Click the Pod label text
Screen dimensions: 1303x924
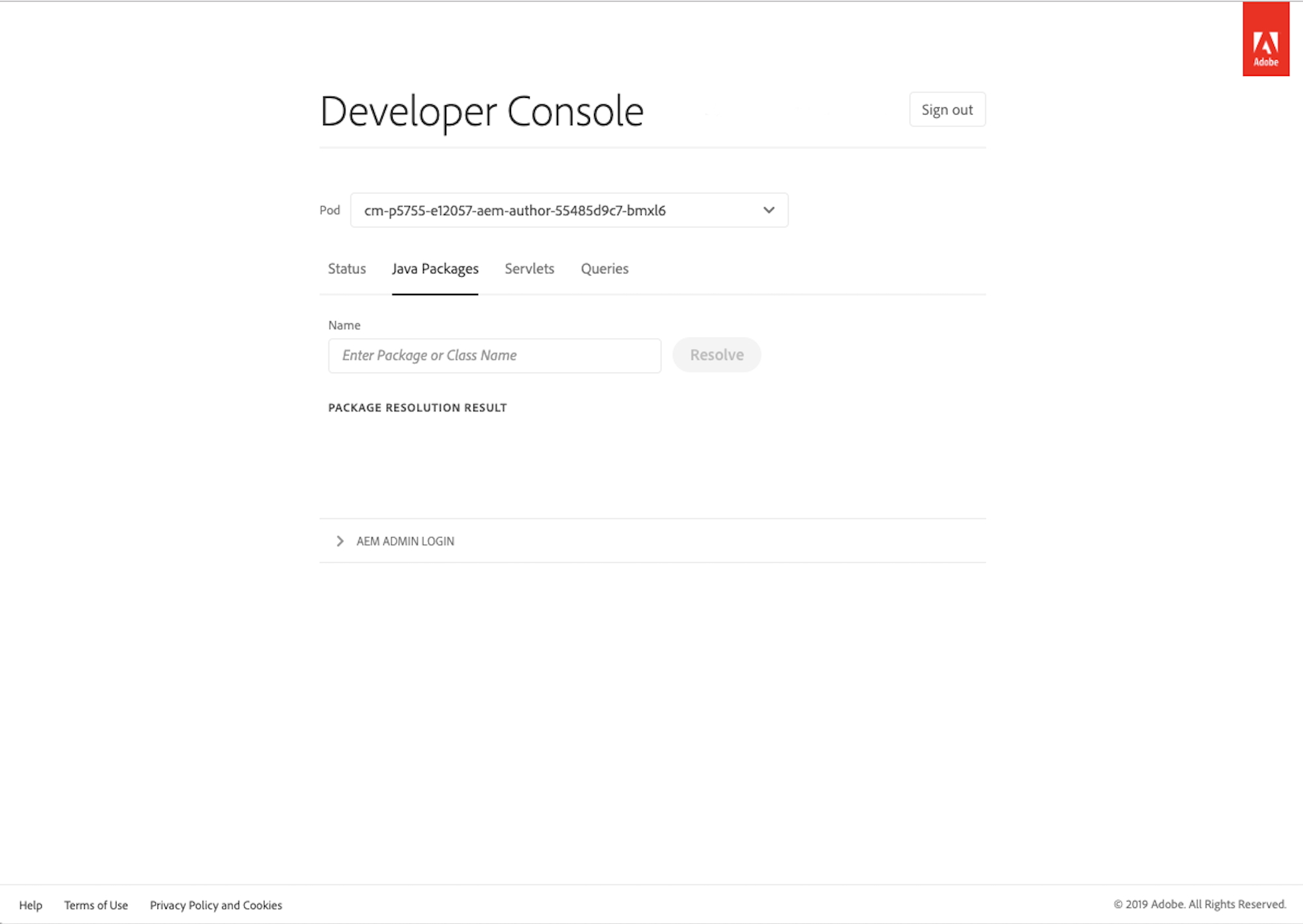330,210
